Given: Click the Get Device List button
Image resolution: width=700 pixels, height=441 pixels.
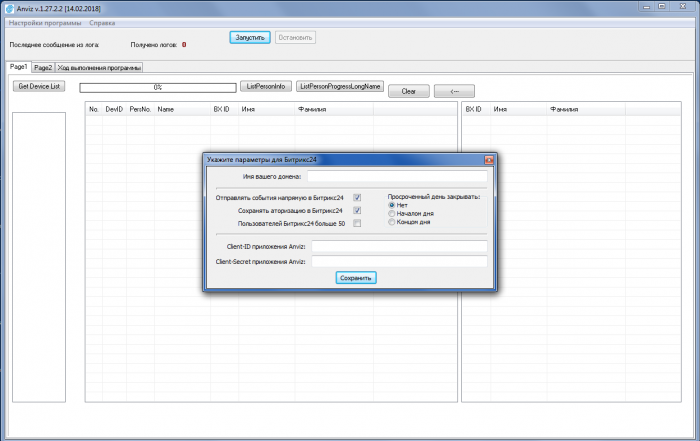Looking at the screenshot, I should point(39,86).
